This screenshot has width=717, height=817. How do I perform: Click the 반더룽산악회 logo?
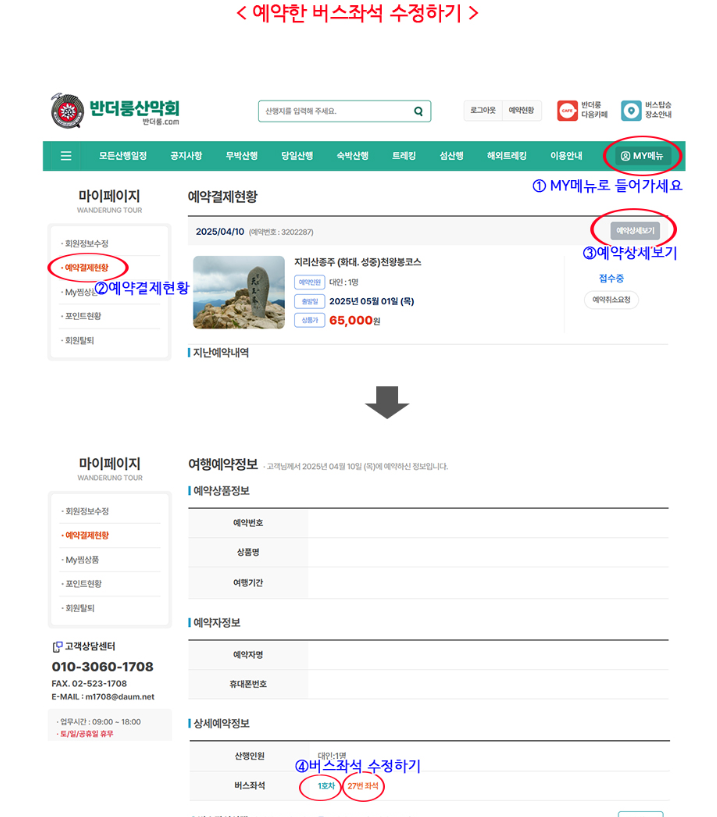coord(115,110)
